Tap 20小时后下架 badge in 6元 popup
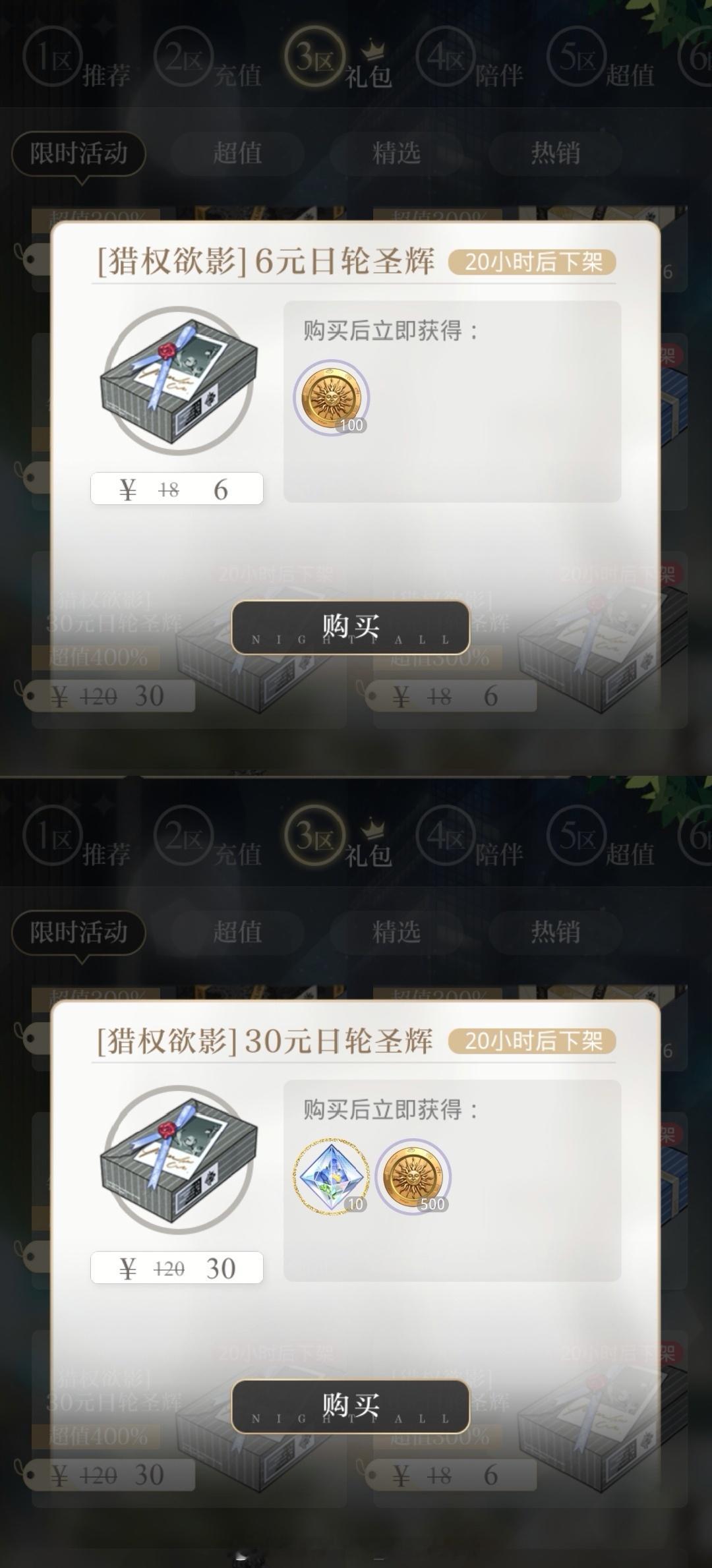This screenshot has width=712, height=1568. [x=532, y=262]
